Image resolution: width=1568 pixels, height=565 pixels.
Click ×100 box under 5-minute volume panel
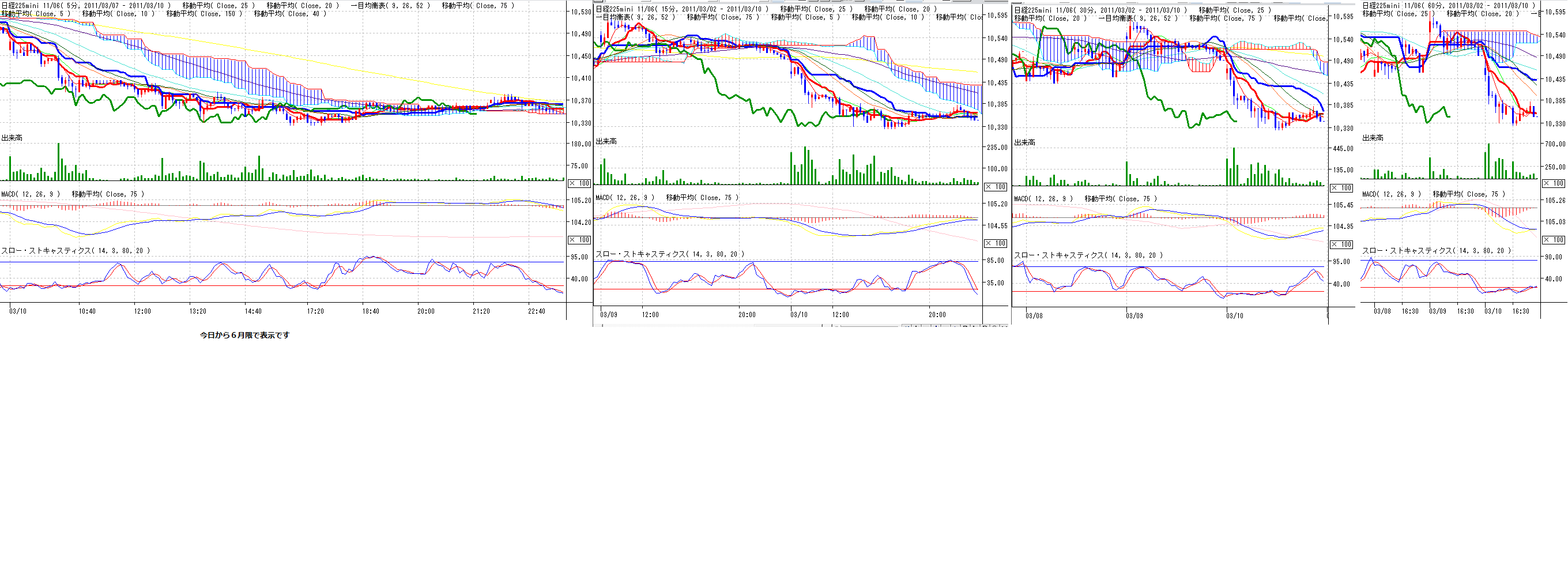(579, 183)
